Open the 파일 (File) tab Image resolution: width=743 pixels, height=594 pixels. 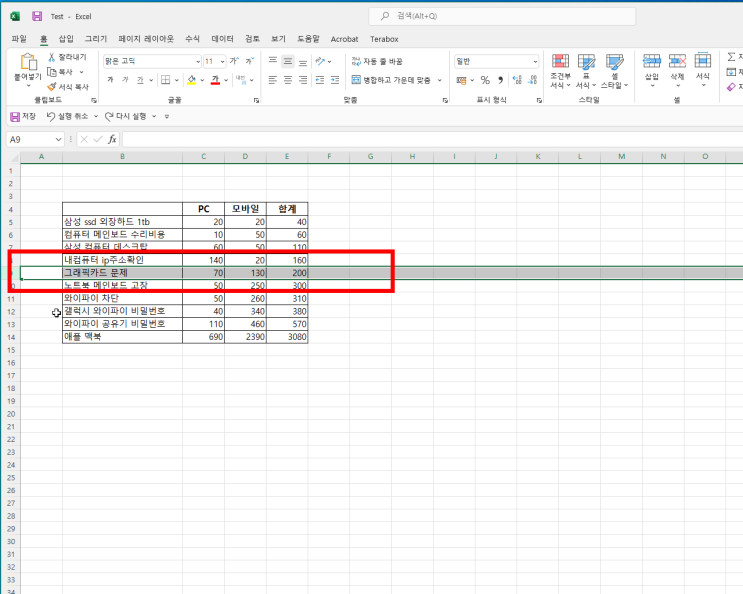[x=19, y=39]
